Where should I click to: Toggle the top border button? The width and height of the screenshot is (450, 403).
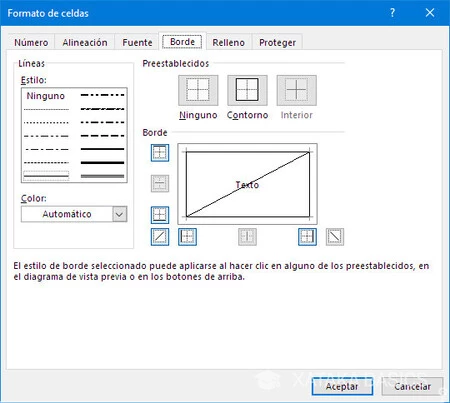(x=160, y=153)
